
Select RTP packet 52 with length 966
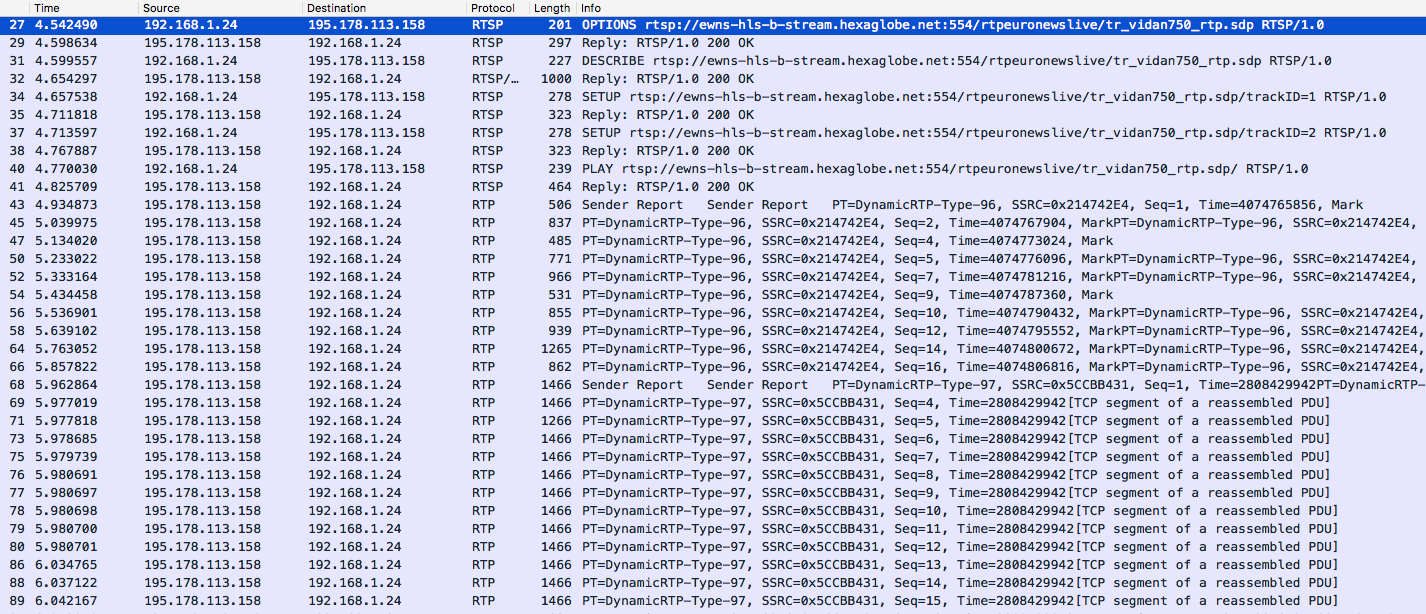click(713, 277)
